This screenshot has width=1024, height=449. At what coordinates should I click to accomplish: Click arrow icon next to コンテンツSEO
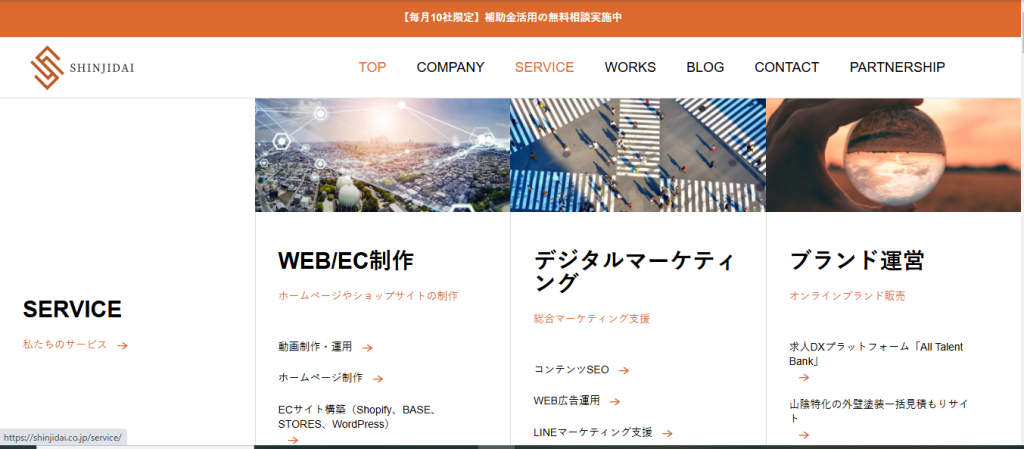coord(623,371)
